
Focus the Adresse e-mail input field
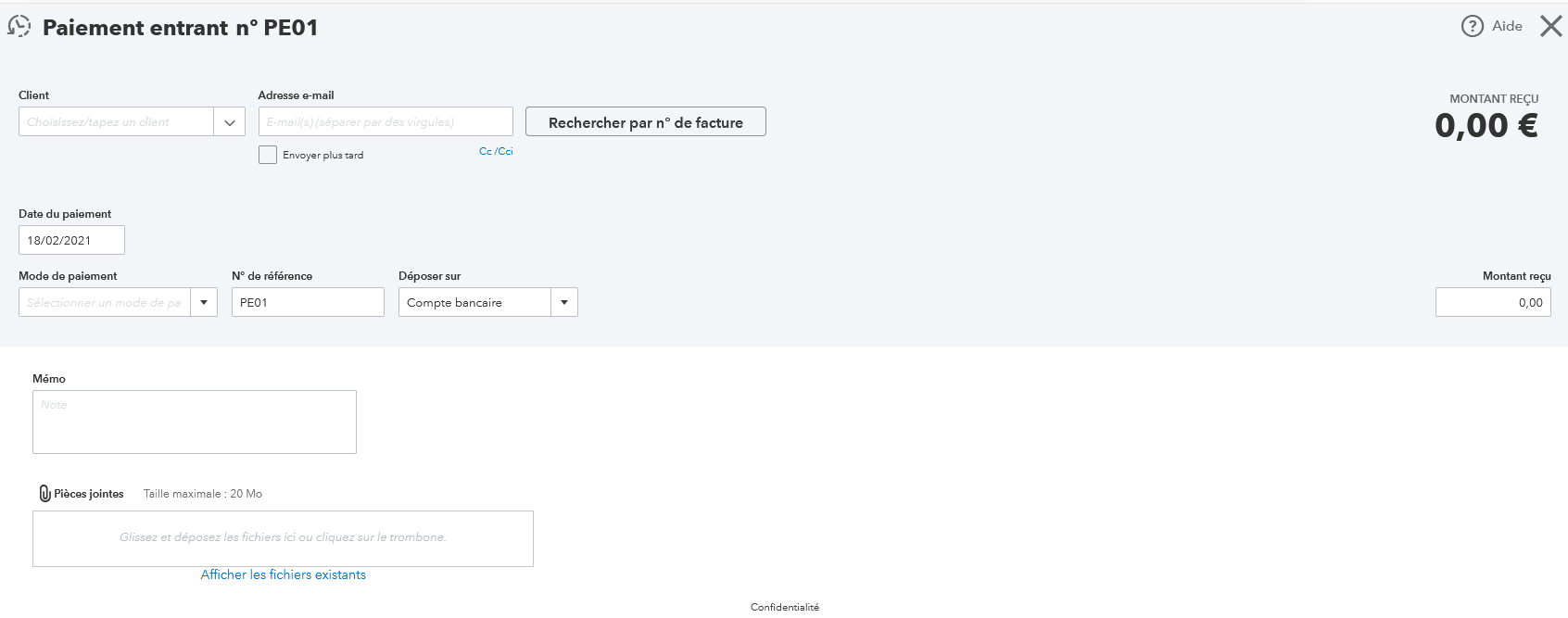click(385, 122)
